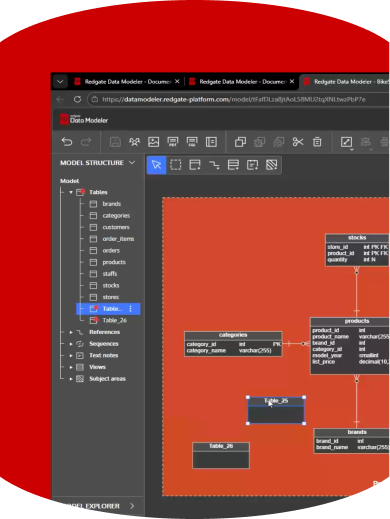The image size is (390, 519).
Task: Open the documentation report icon
Action: 211,142
